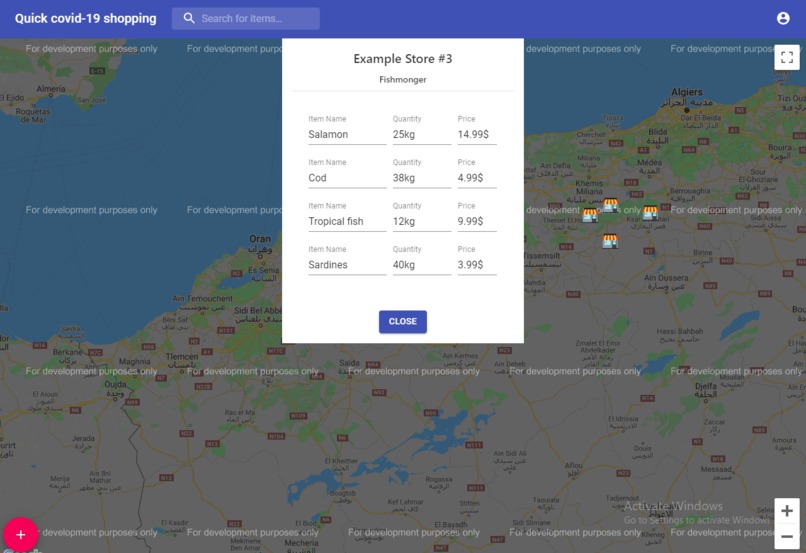806x553 pixels.
Task: Edit the 3.99$ price field
Action: coord(477,265)
